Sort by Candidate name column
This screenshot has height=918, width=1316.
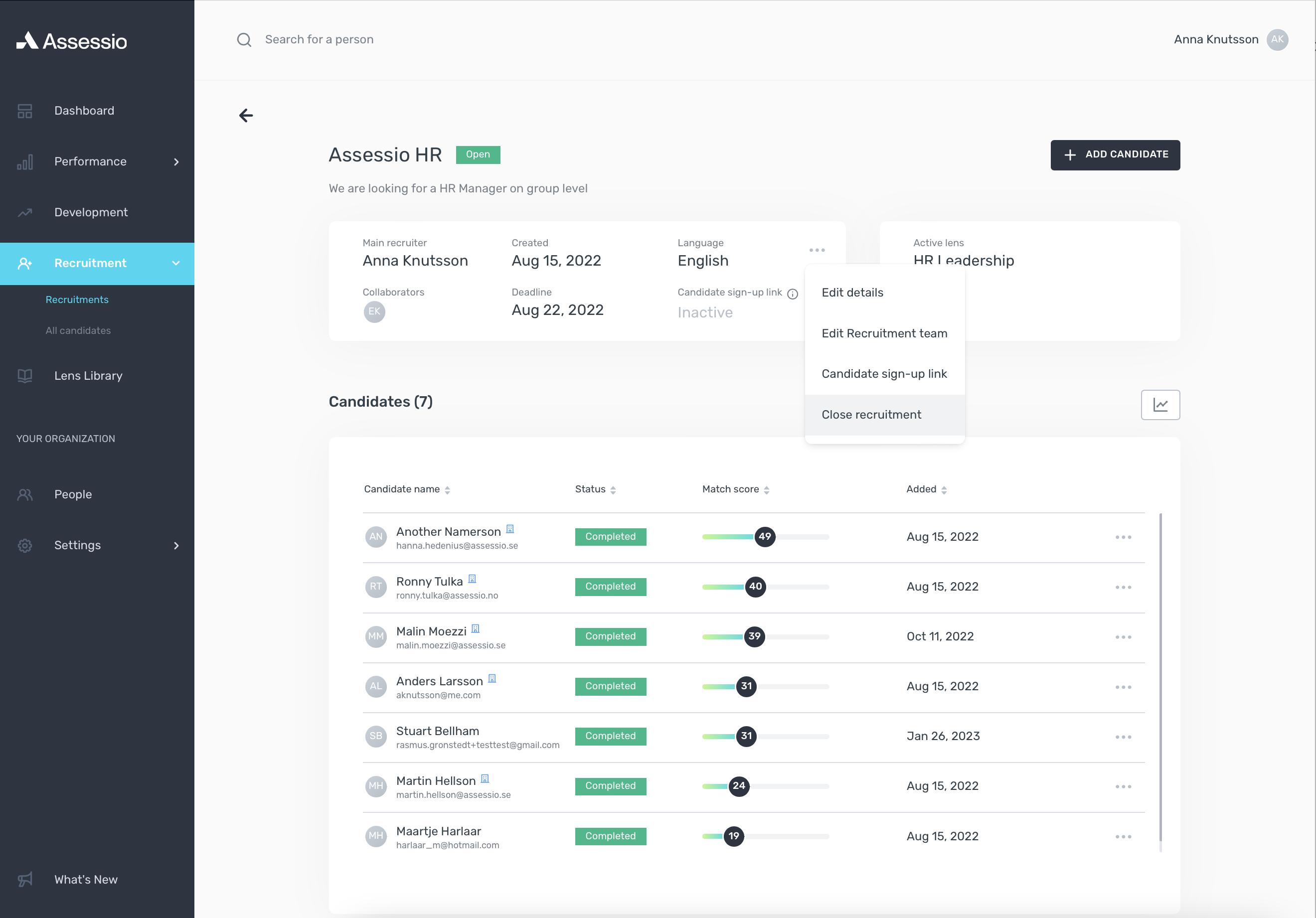pyautogui.click(x=407, y=489)
